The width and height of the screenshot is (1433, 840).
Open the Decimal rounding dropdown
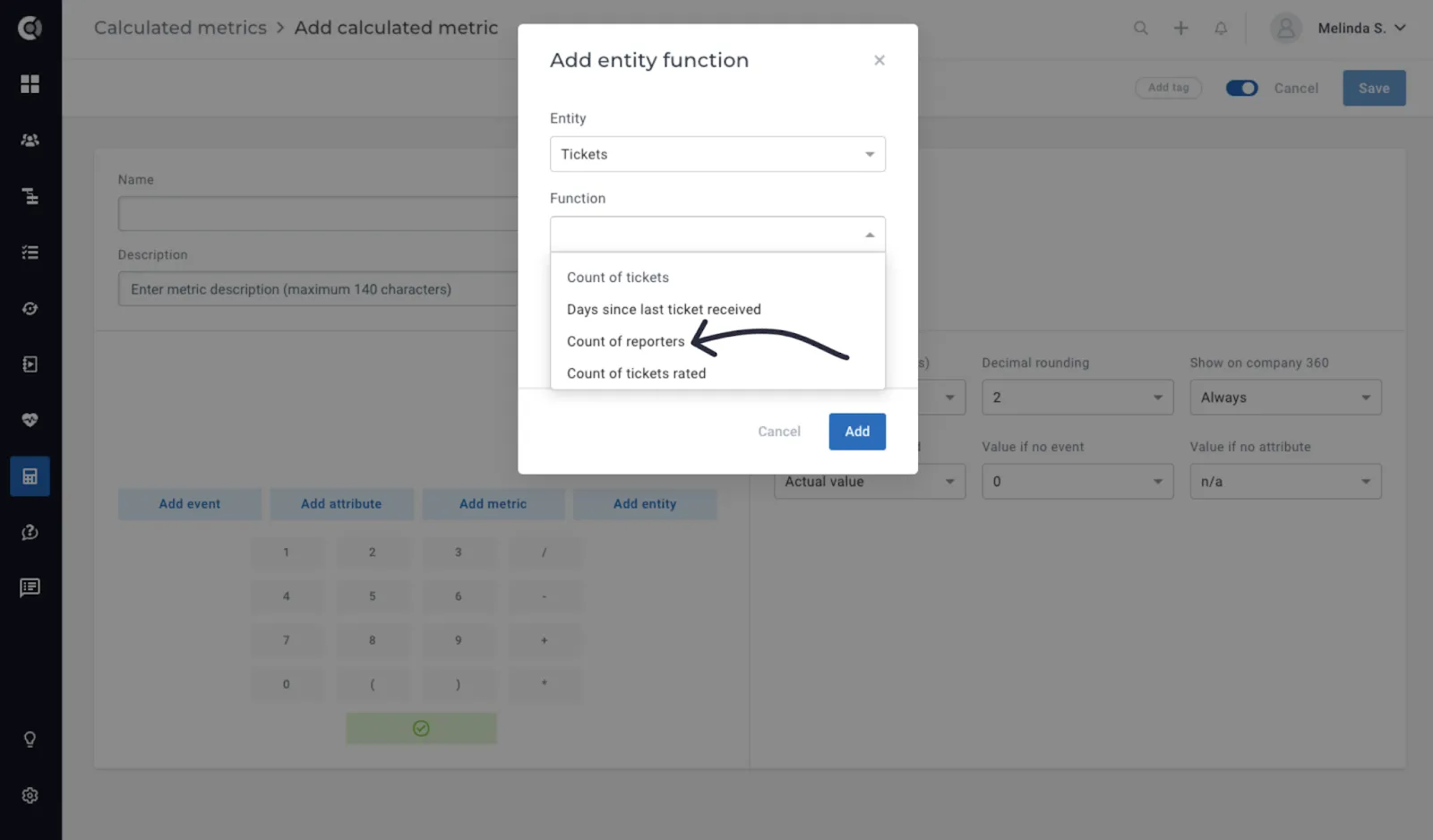[x=1077, y=398]
